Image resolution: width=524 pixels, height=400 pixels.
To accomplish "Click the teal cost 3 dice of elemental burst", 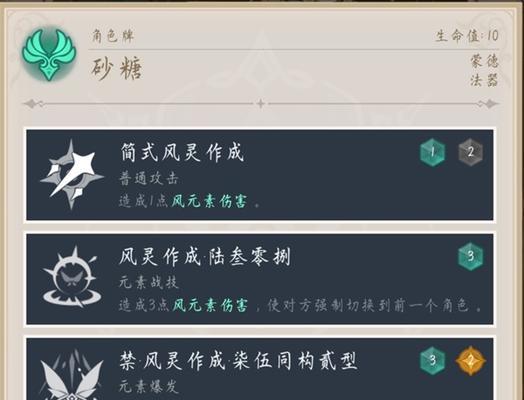I will pos(432,361).
